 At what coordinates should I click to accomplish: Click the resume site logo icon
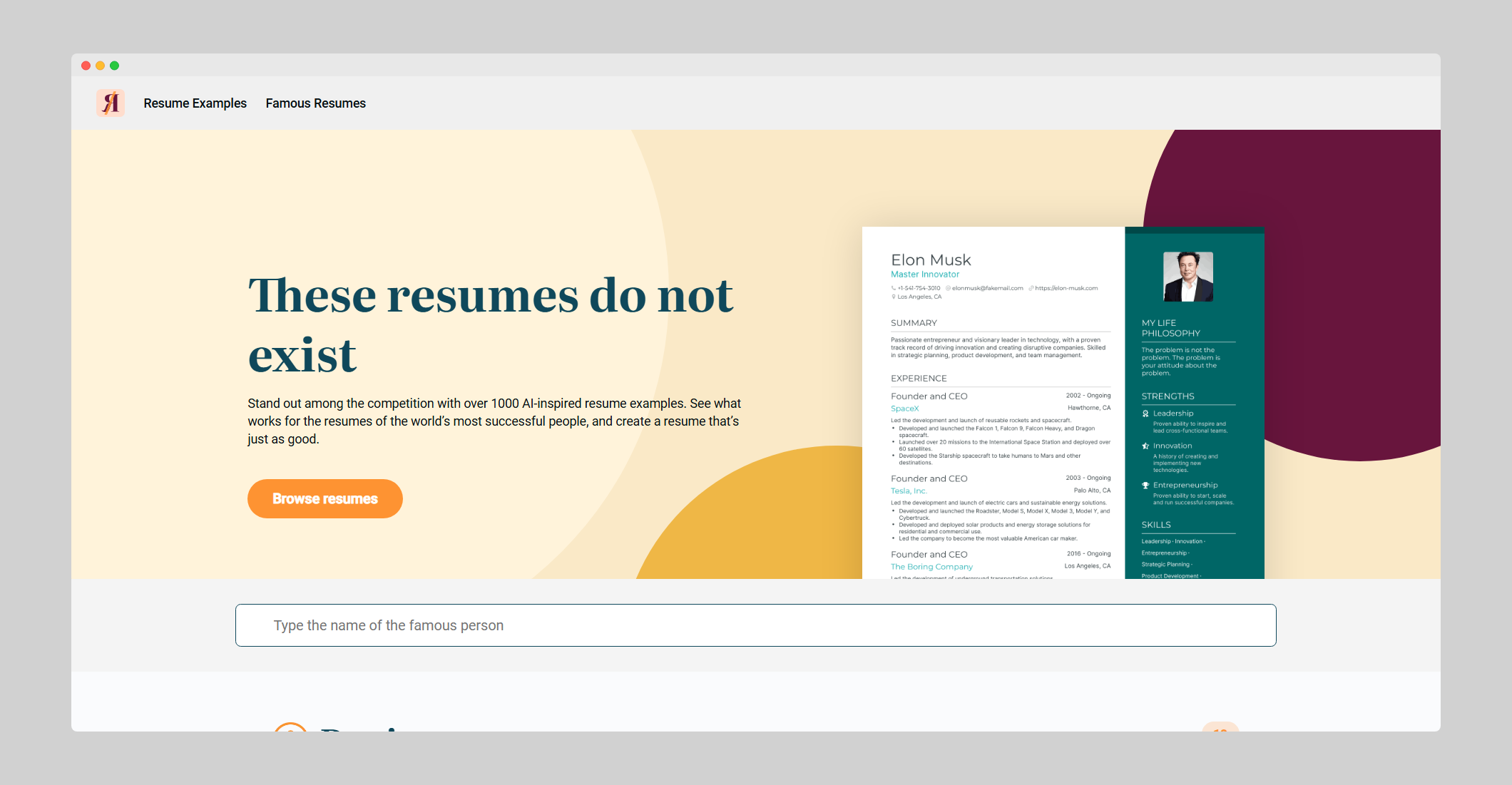click(x=111, y=103)
